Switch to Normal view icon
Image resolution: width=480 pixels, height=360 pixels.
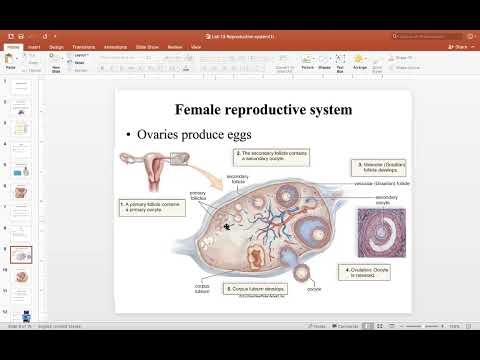[x=367, y=326]
